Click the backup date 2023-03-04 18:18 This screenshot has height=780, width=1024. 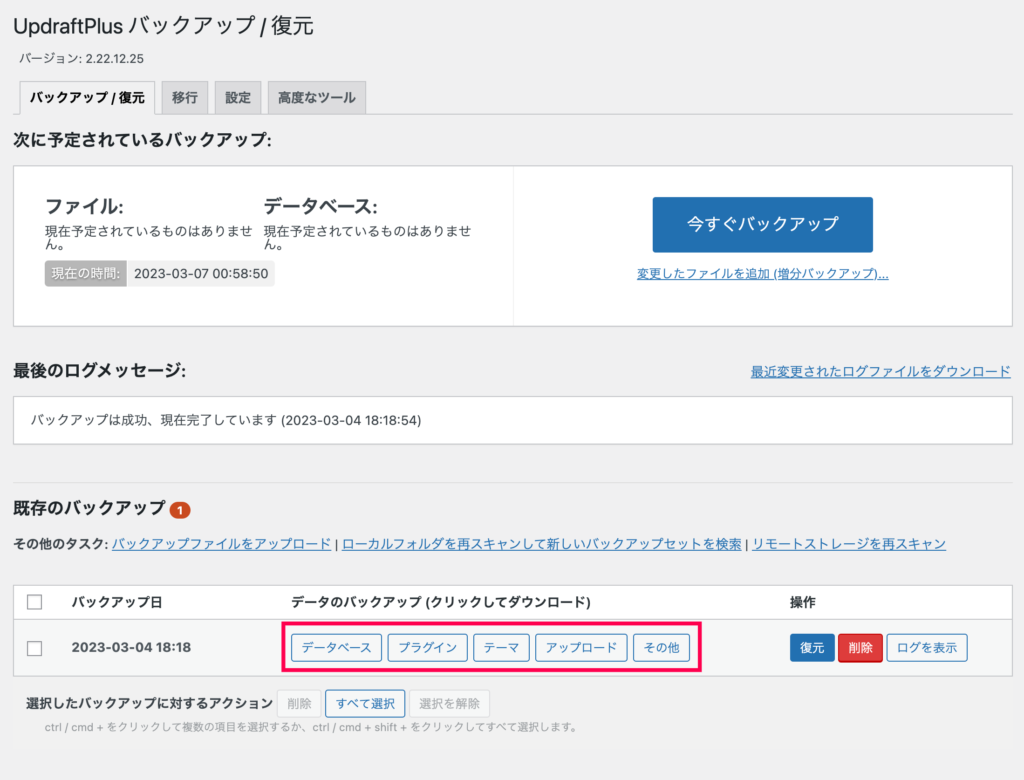pos(131,647)
